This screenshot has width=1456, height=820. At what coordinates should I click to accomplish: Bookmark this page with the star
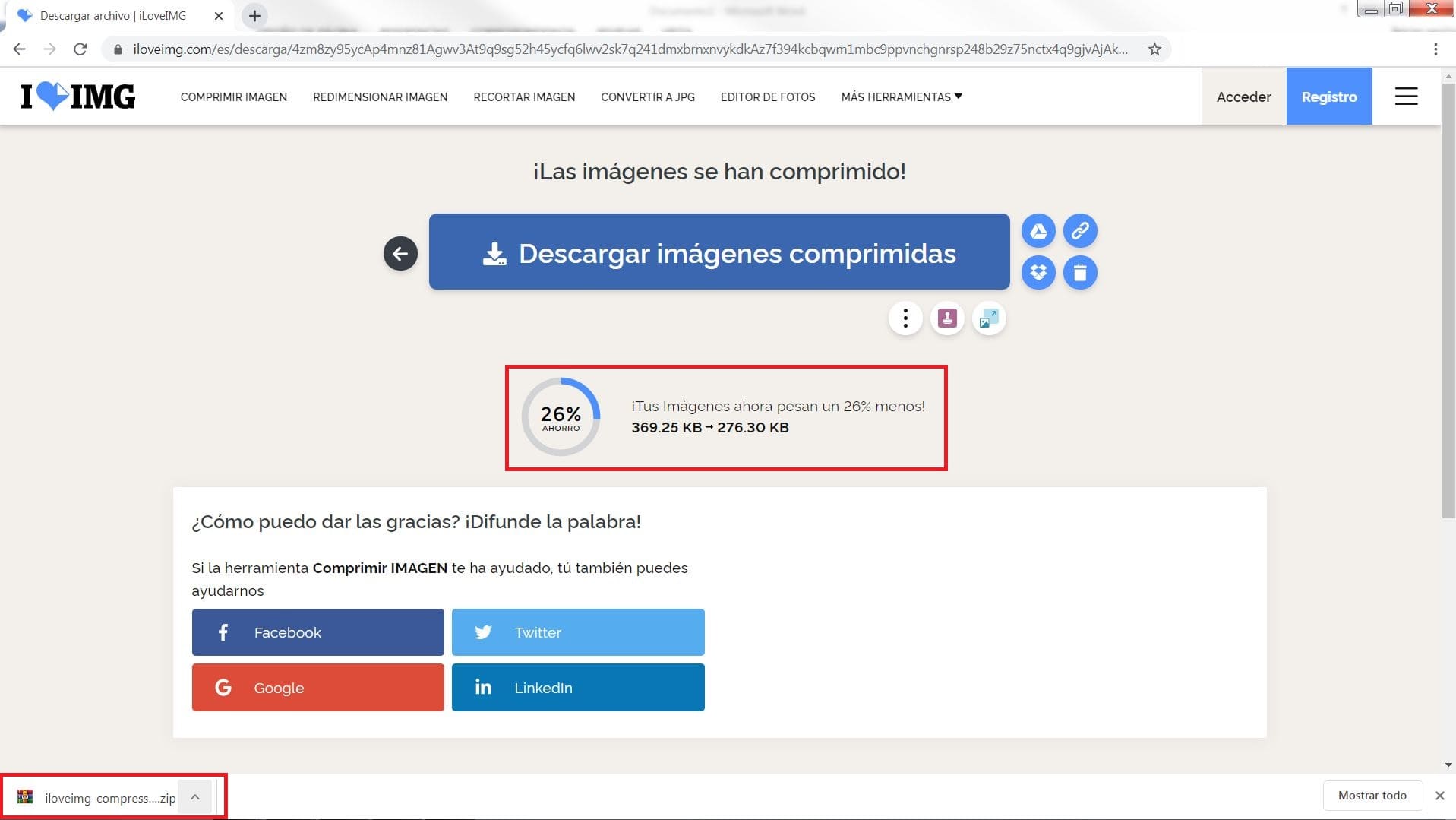(1154, 49)
